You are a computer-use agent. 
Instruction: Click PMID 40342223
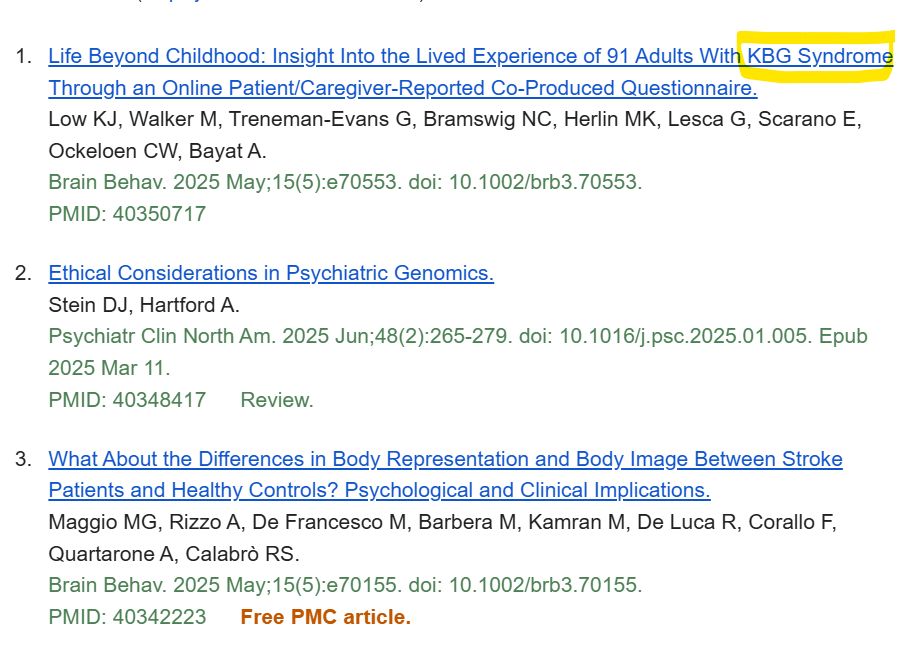point(127,617)
